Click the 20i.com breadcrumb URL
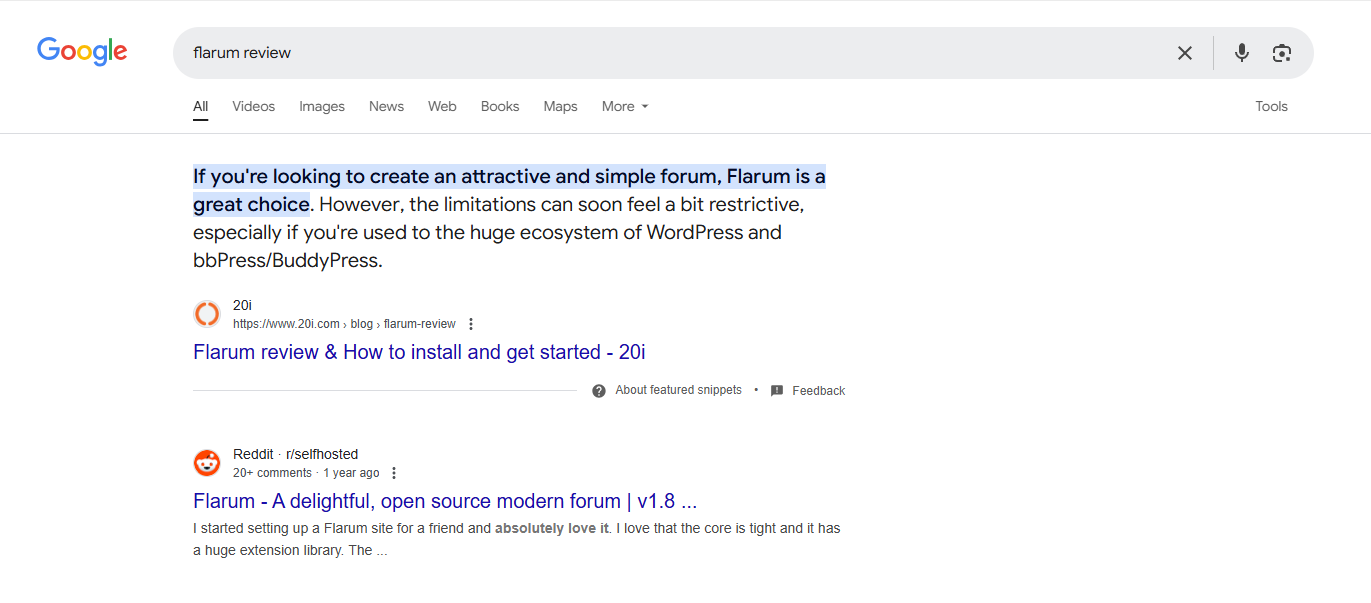 click(x=344, y=324)
